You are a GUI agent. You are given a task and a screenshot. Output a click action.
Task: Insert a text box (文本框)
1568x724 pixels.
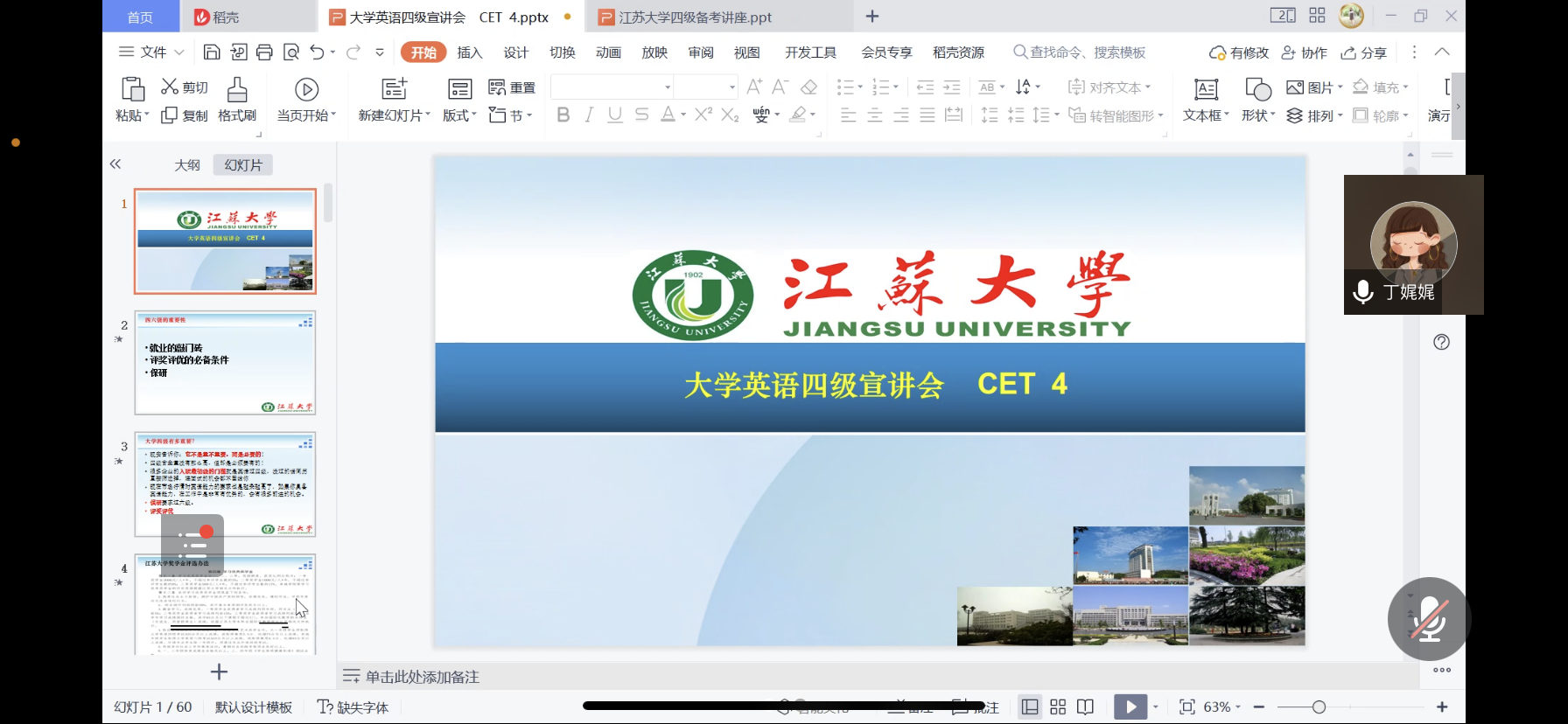(1206, 100)
